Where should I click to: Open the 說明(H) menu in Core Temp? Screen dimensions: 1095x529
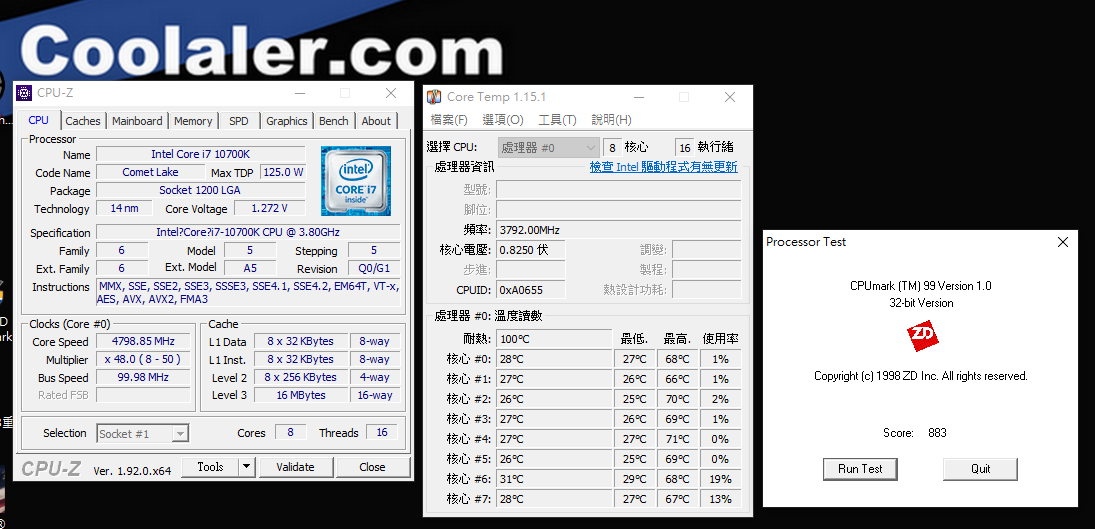[612, 120]
